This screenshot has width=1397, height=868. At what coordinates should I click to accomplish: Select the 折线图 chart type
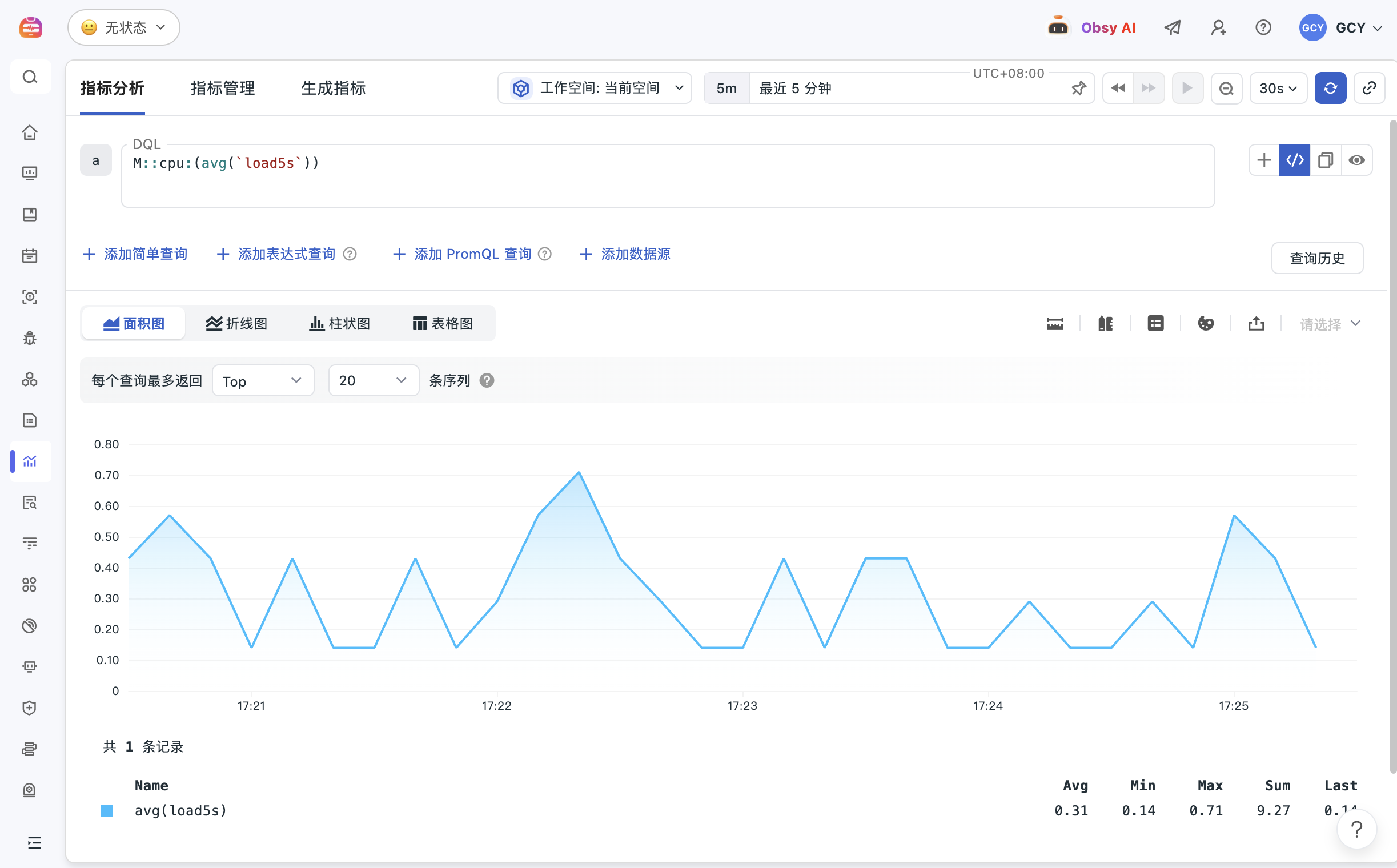click(x=236, y=324)
